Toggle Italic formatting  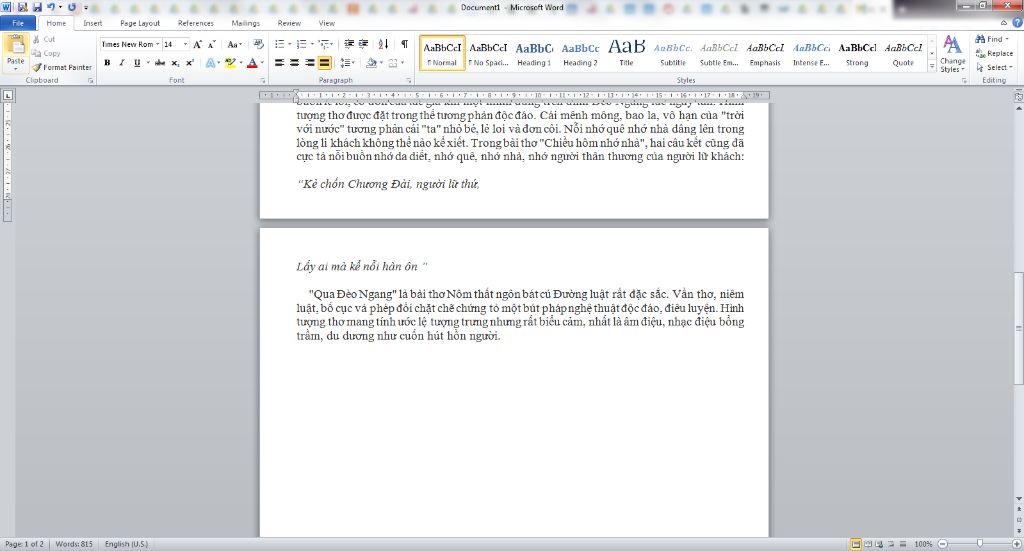pos(121,63)
